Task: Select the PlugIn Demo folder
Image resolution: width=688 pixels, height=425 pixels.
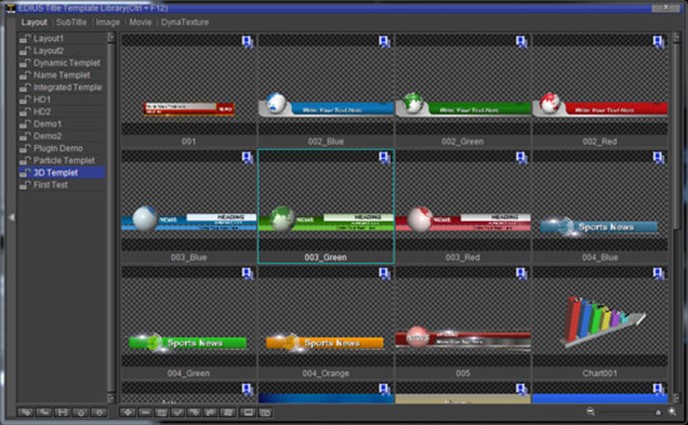Action: tap(62, 148)
